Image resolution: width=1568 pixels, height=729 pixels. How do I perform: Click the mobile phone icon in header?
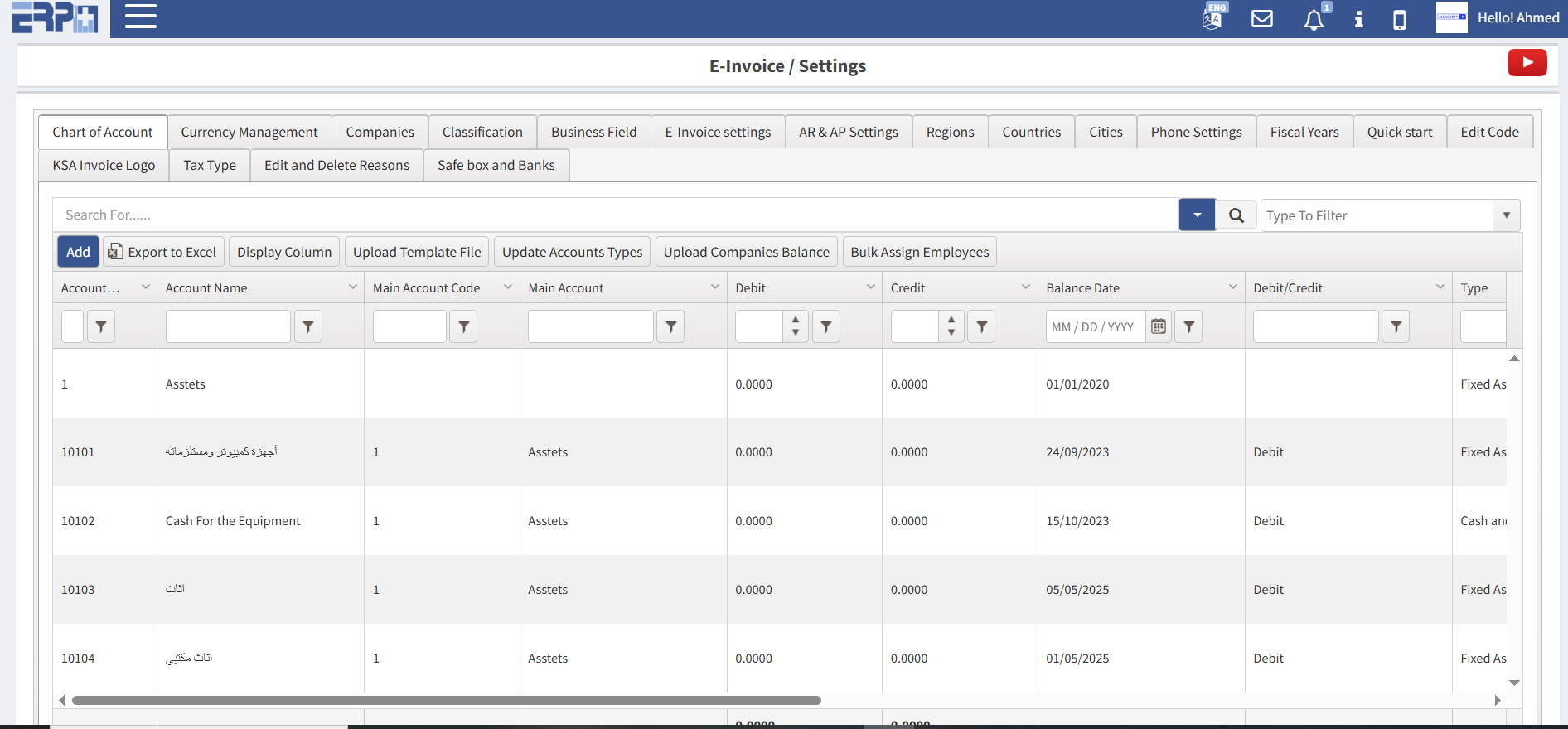tap(1399, 19)
